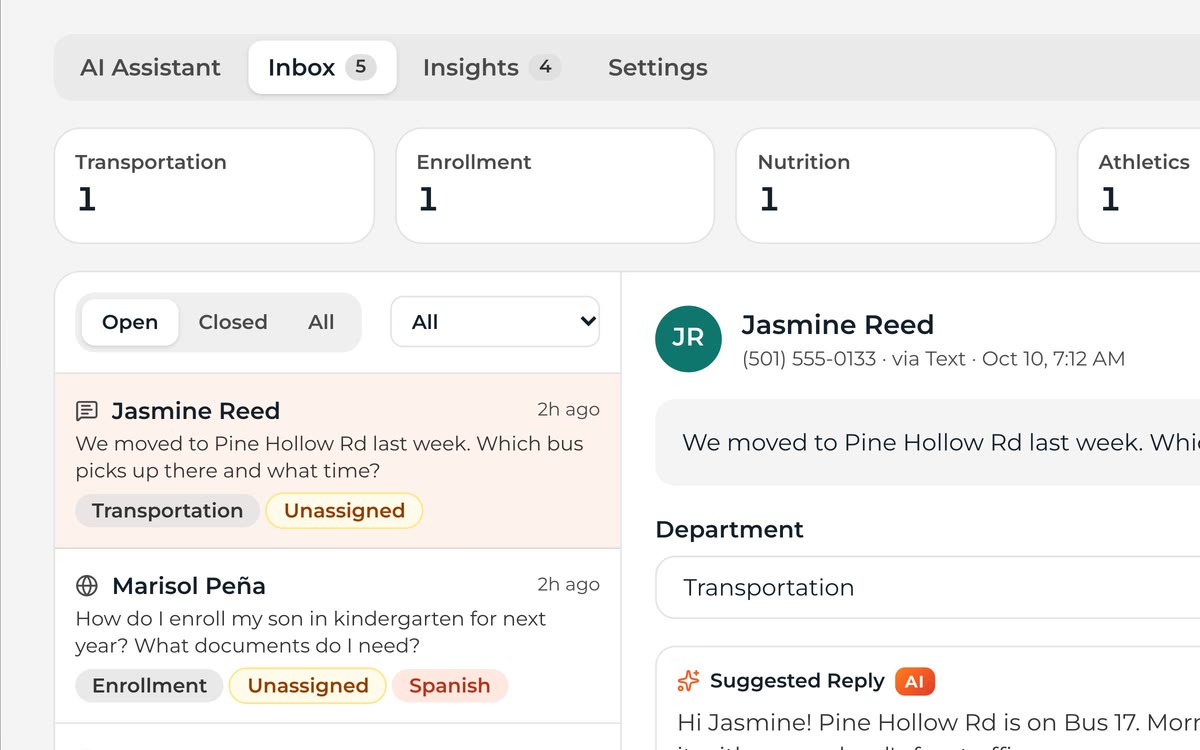Expand the All department filter dropdown
1200x750 pixels.
pos(495,322)
